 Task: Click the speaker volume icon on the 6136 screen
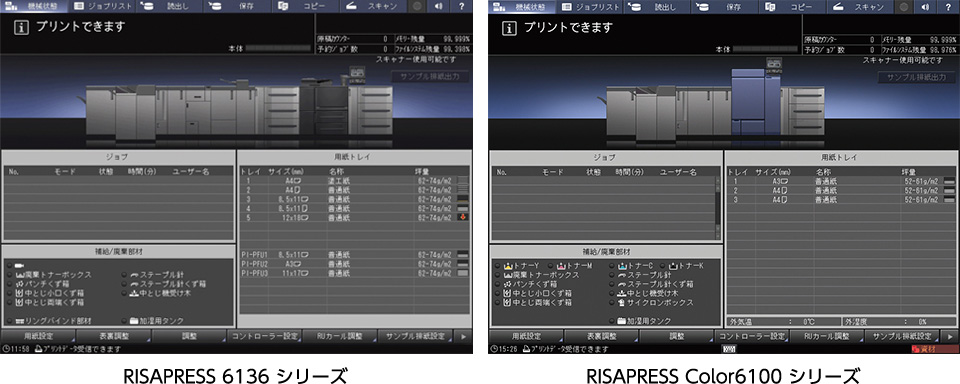point(438,7)
